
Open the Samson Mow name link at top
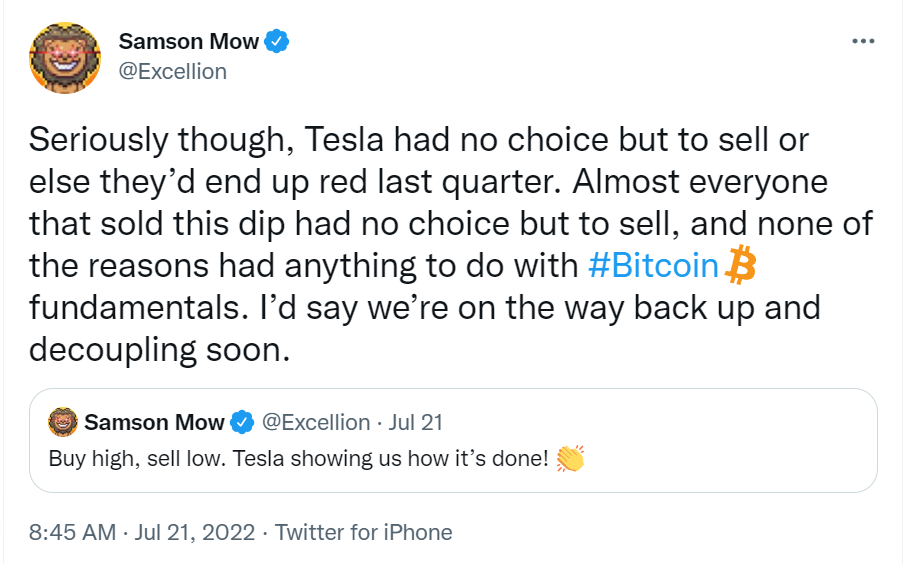(188, 42)
